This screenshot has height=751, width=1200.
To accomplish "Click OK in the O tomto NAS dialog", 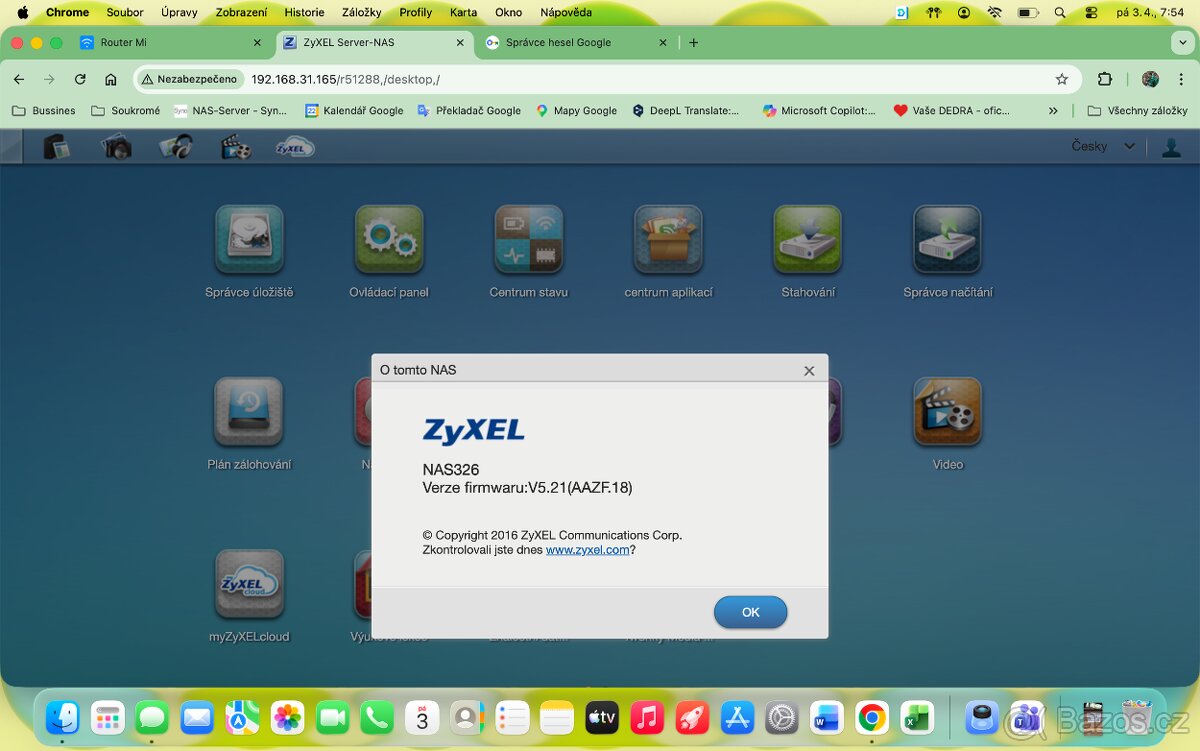I will click(x=750, y=612).
